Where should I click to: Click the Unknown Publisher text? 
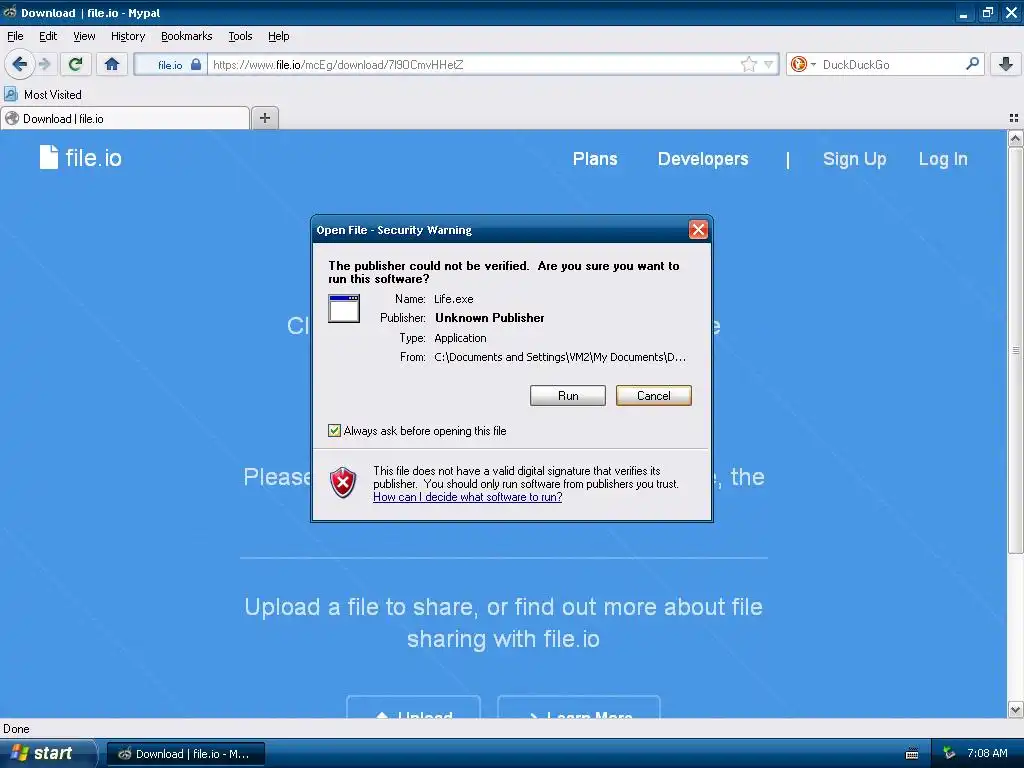489,317
